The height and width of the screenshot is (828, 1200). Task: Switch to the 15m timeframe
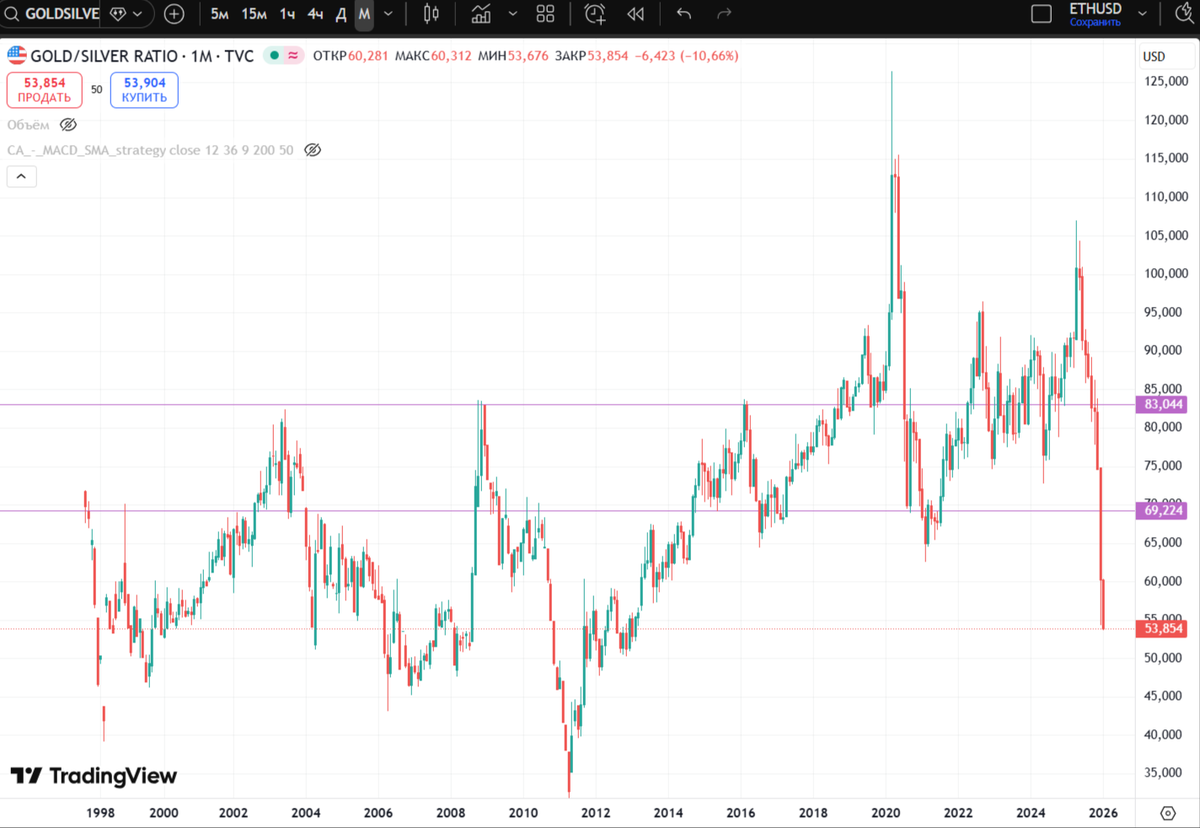(x=254, y=14)
